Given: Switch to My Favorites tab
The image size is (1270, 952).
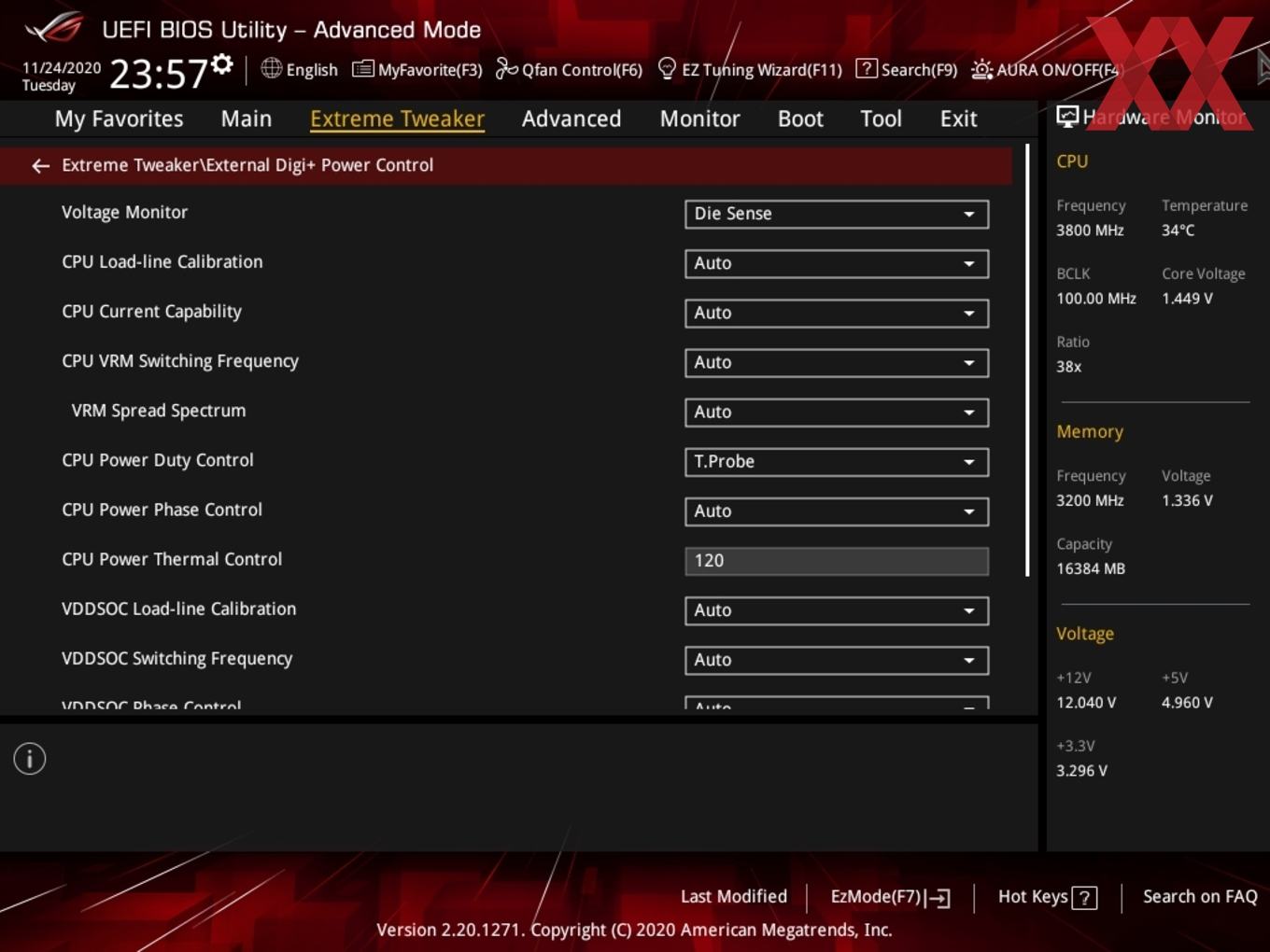Looking at the screenshot, I should click(x=119, y=119).
